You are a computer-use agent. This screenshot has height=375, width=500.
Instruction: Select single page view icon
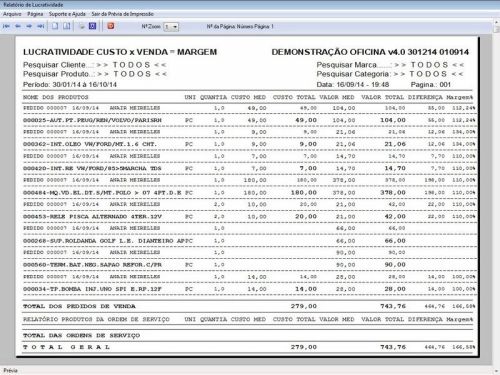click(55, 26)
